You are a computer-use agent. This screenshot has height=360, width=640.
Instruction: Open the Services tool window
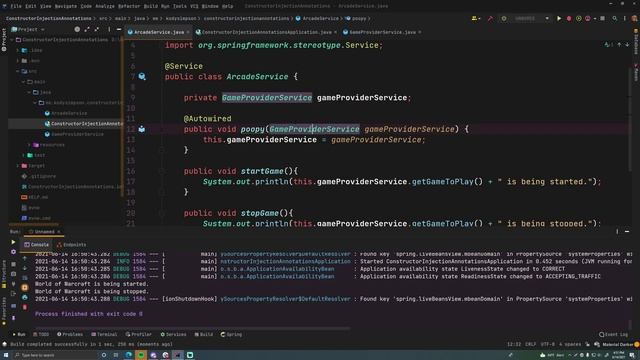(173, 334)
